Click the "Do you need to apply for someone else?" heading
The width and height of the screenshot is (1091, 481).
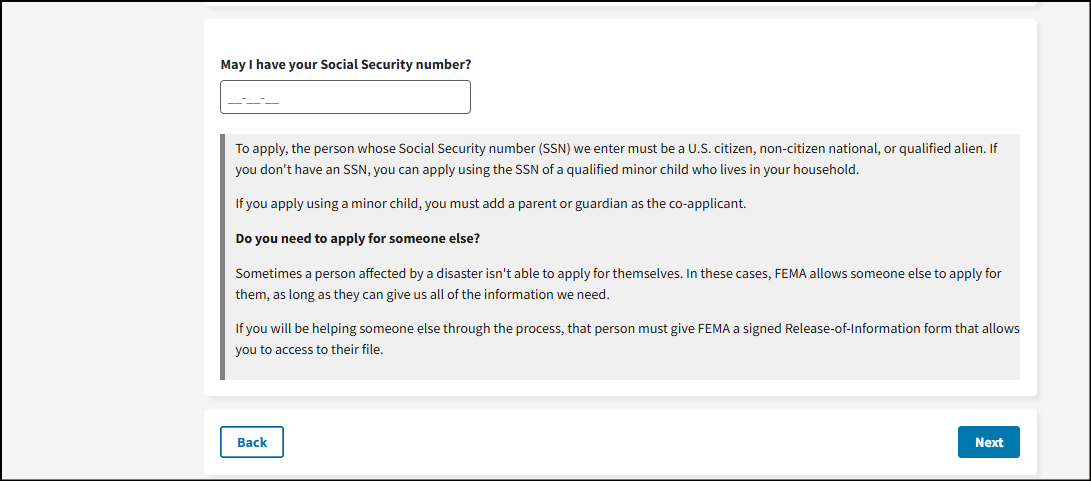tap(356, 239)
